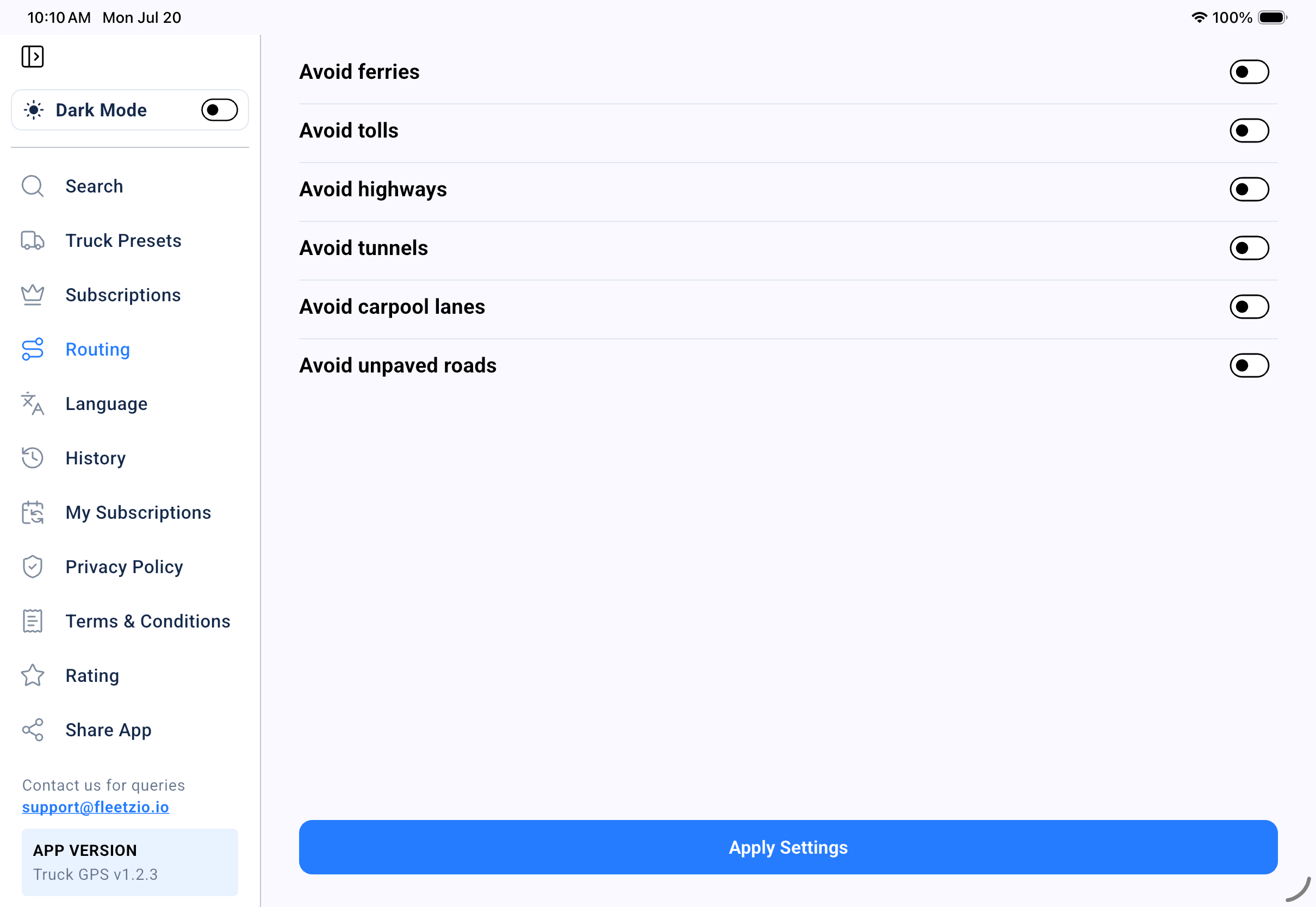This screenshot has width=1316, height=907.
Task: Click the Privacy Policy shield icon
Action: pos(33,567)
